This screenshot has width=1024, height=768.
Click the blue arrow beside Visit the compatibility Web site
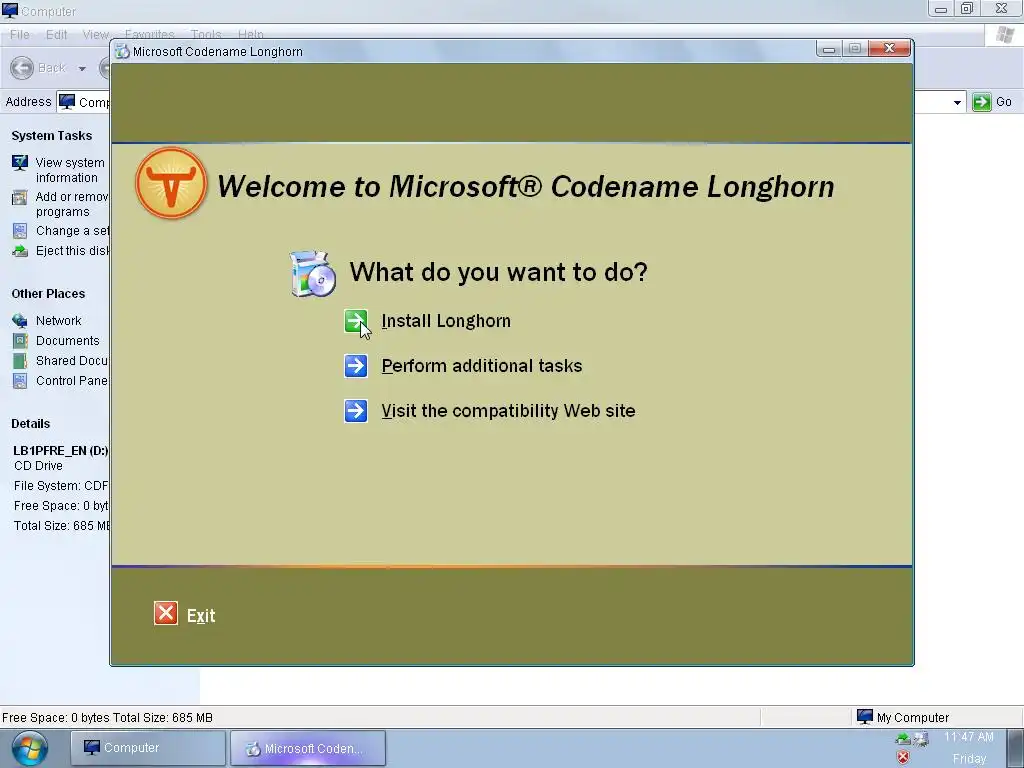tap(356, 411)
